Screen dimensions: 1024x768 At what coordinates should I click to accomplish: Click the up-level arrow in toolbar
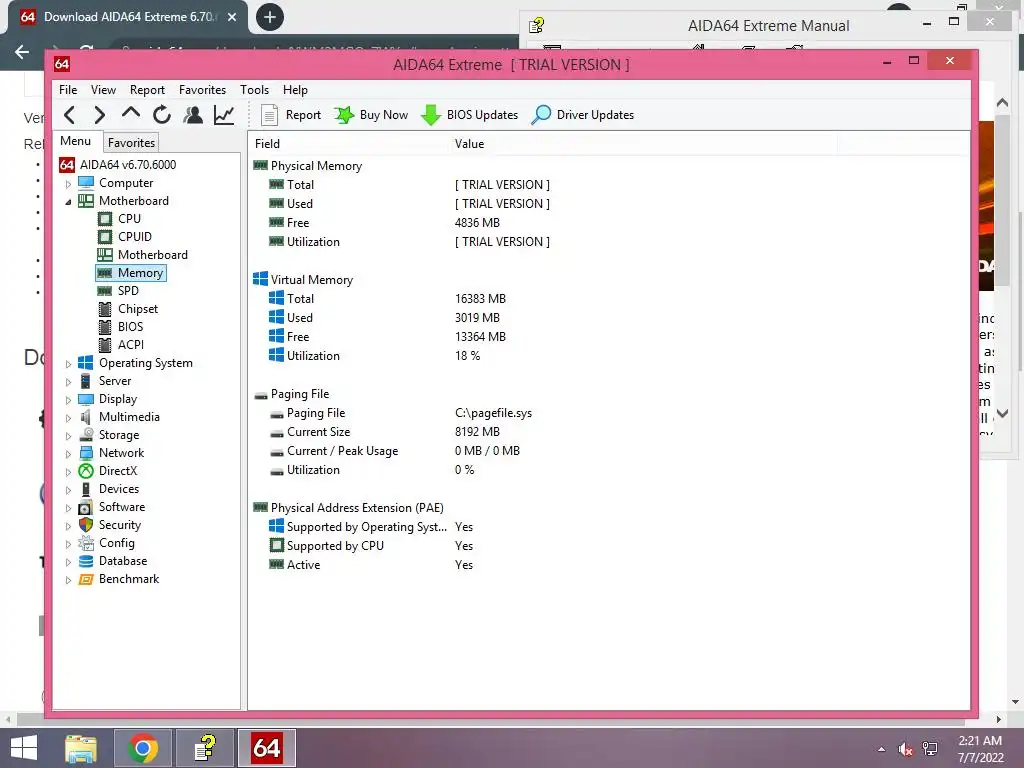click(x=131, y=114)
